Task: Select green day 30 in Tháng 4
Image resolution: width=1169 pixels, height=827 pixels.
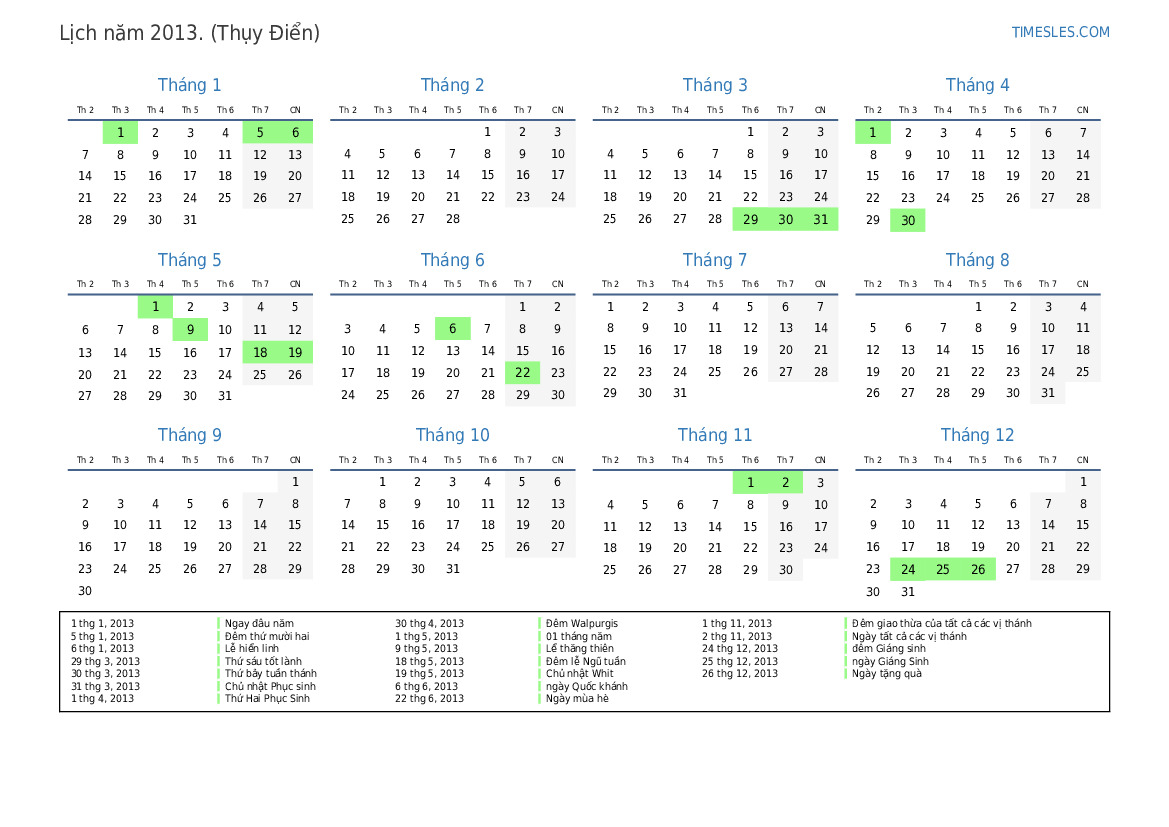Action: [x=908, y=220]
